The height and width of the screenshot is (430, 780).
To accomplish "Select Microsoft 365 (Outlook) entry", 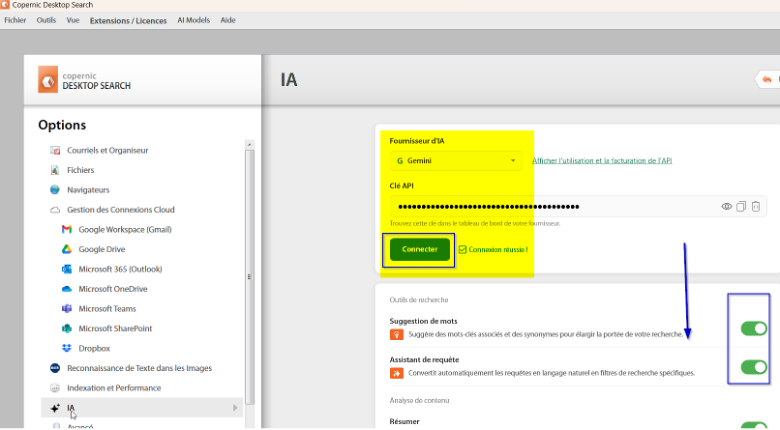I will (x=120, y=269).
